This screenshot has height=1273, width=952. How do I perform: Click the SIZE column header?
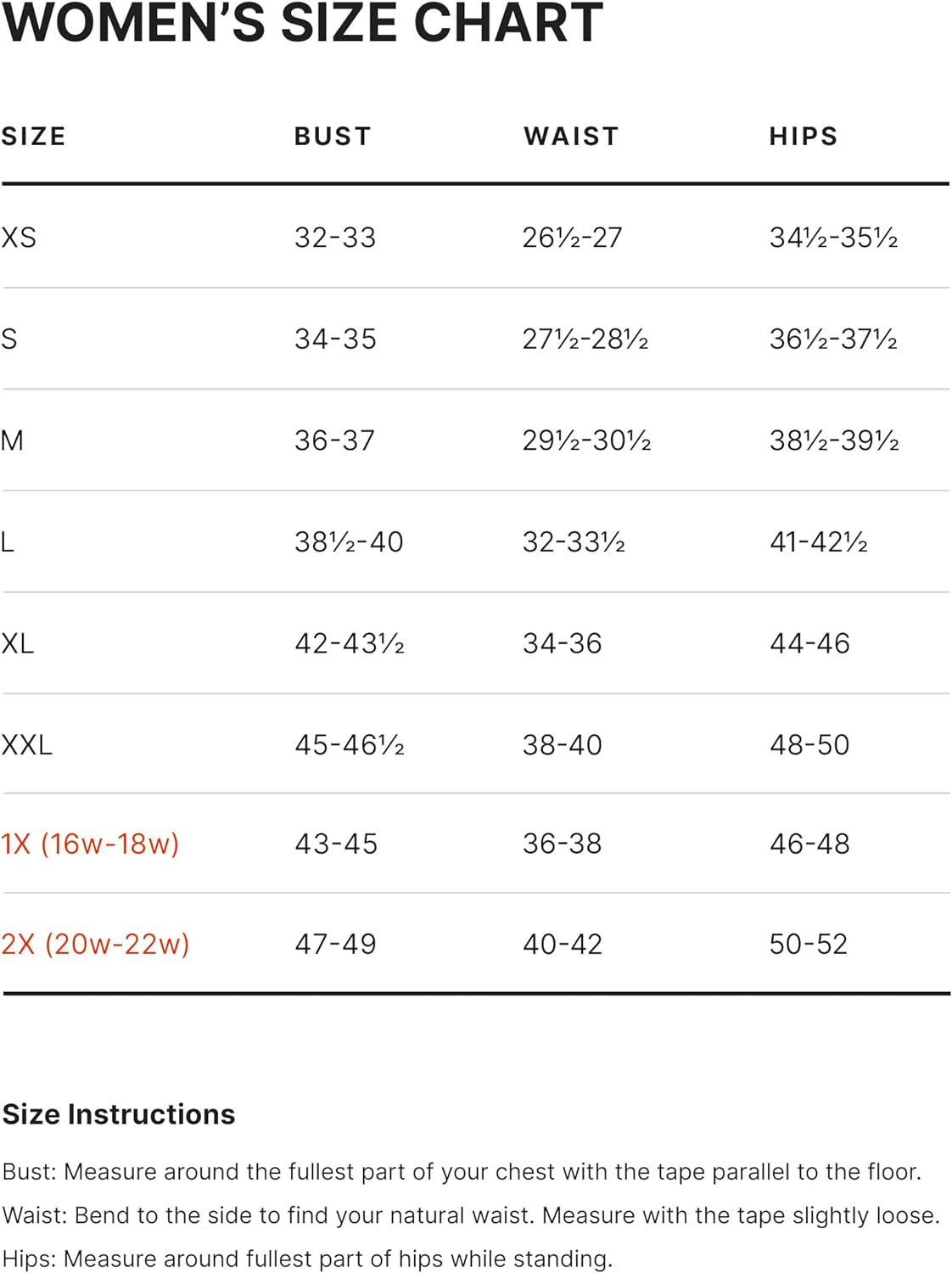pos(34,137)
